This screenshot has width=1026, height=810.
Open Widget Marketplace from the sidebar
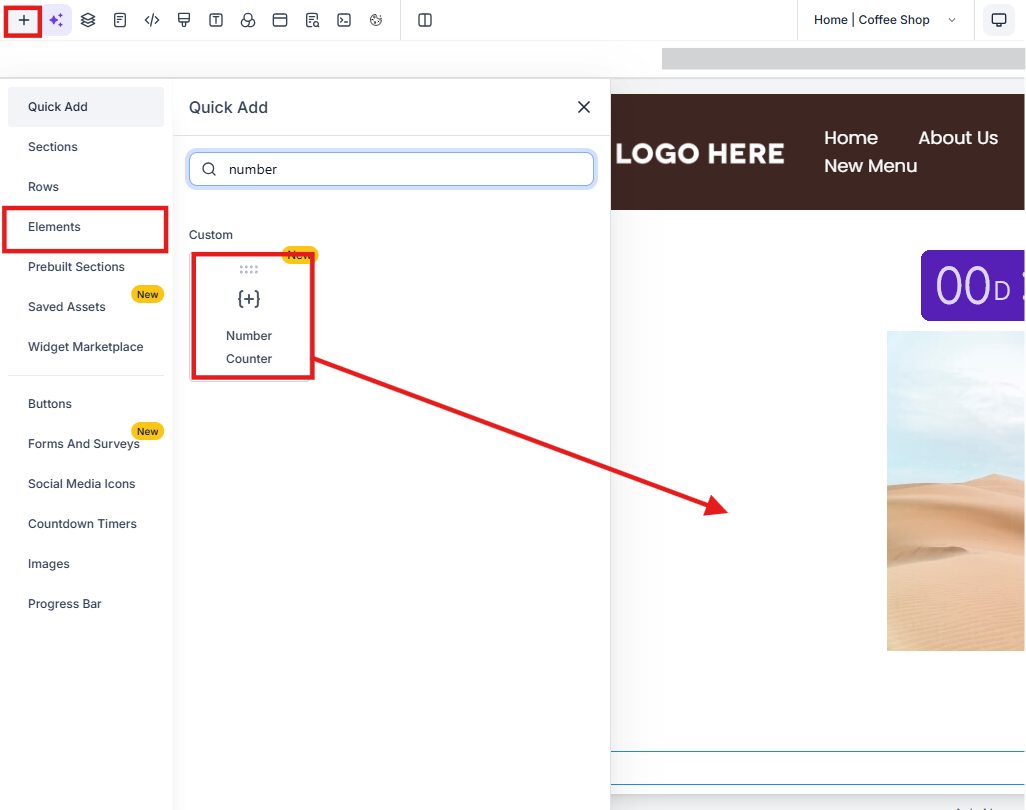click(85, 347)
